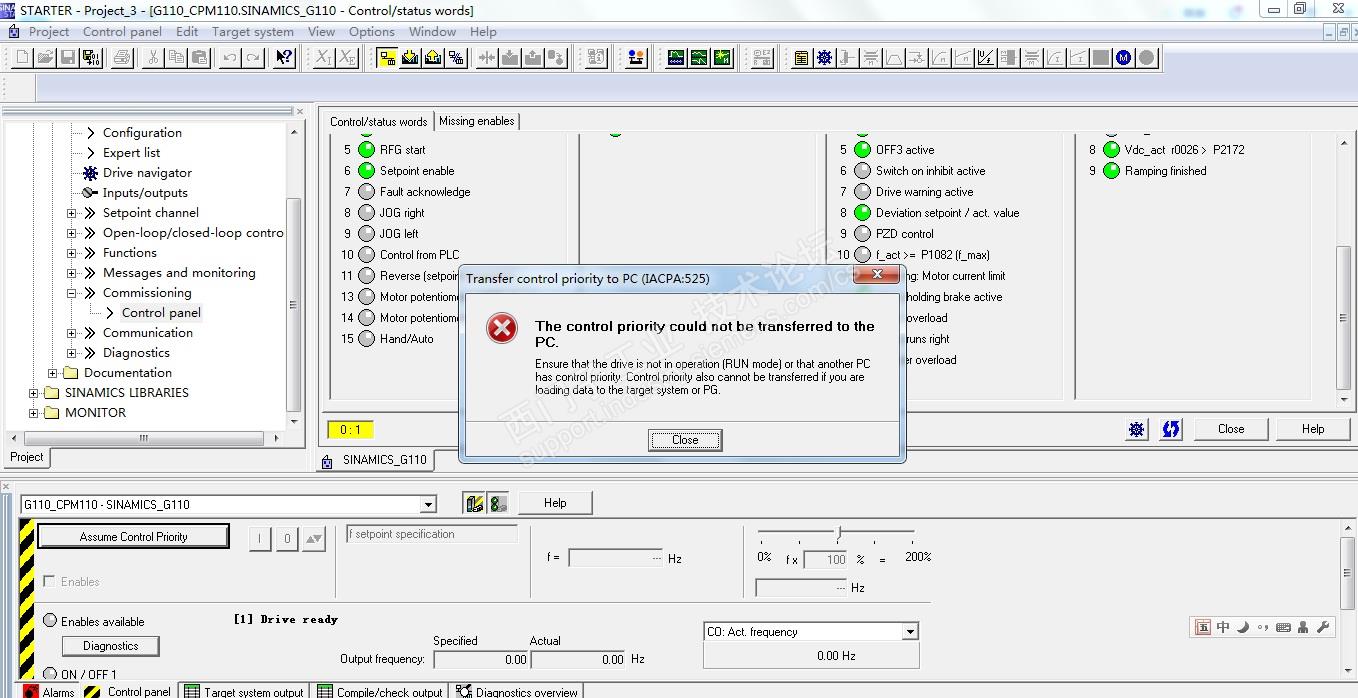Screen dimensions: 1358x698
Task: Collapse the Commissioning tree node
Action: pyautogui.click(x=72, y=293)
